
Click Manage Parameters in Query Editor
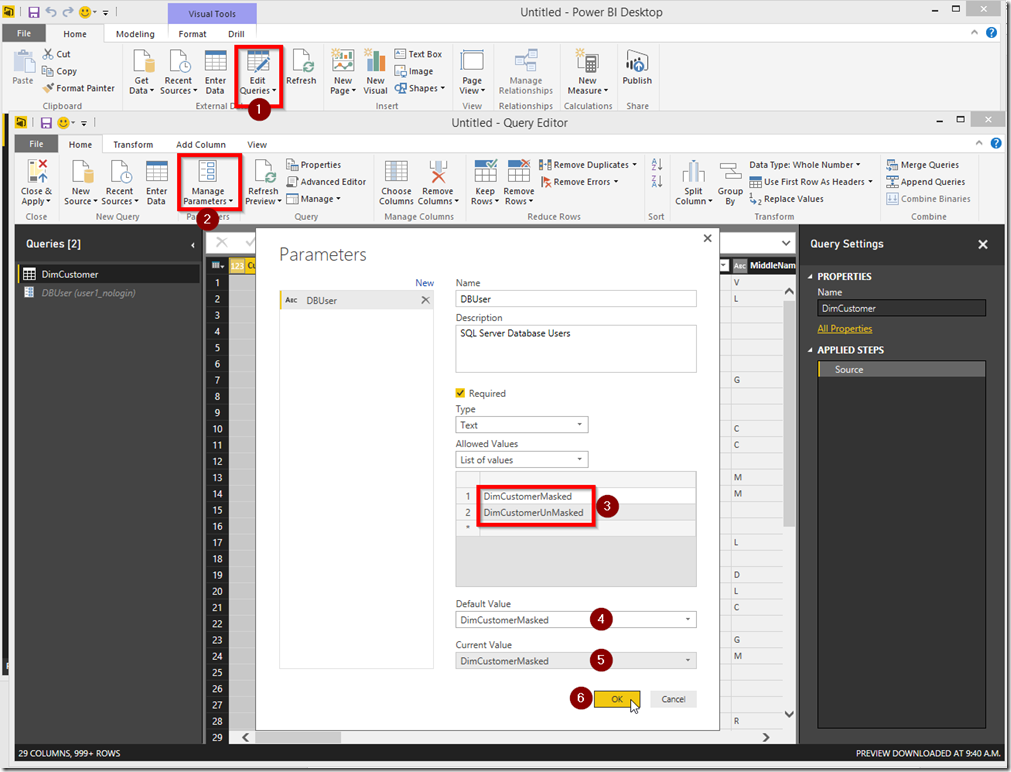coord(208,183)
